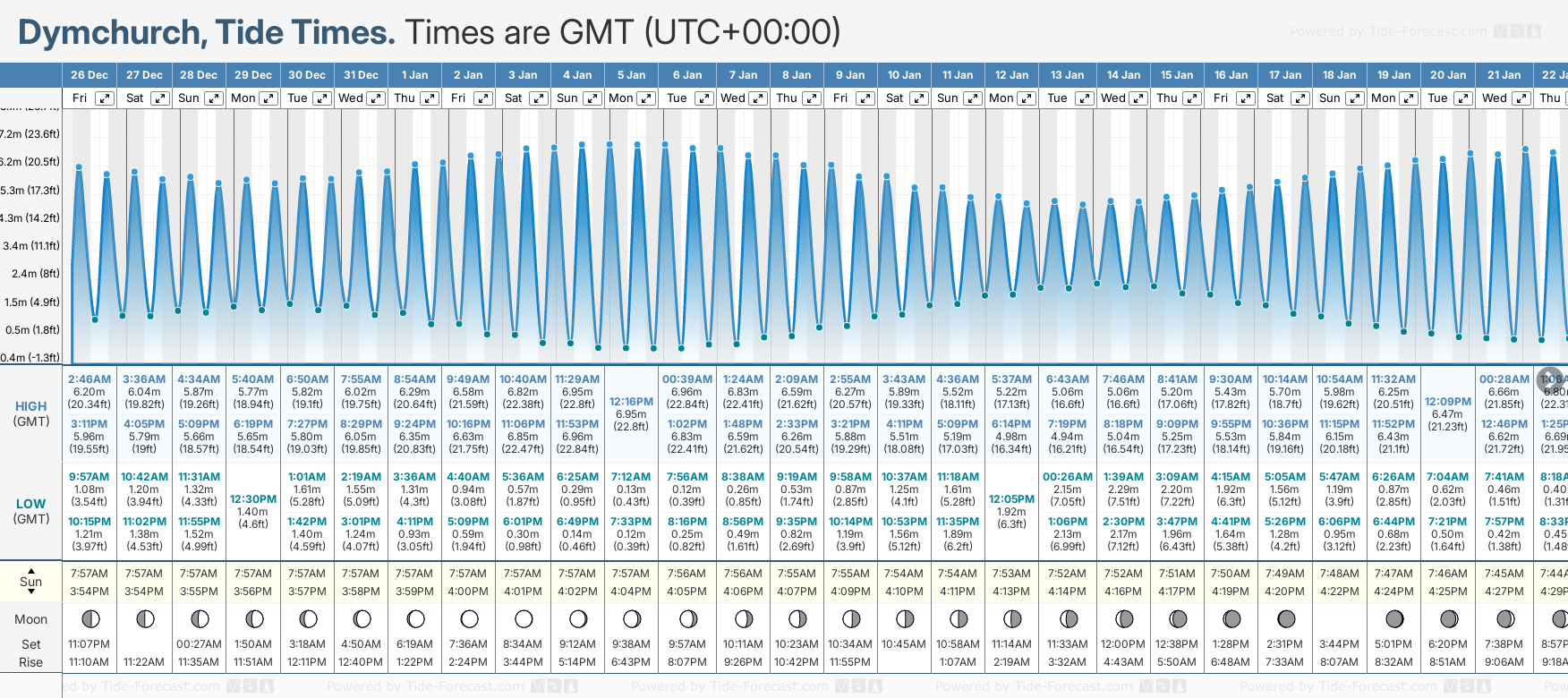Expand the Sat 10 Jan column

tap(919, 98)
